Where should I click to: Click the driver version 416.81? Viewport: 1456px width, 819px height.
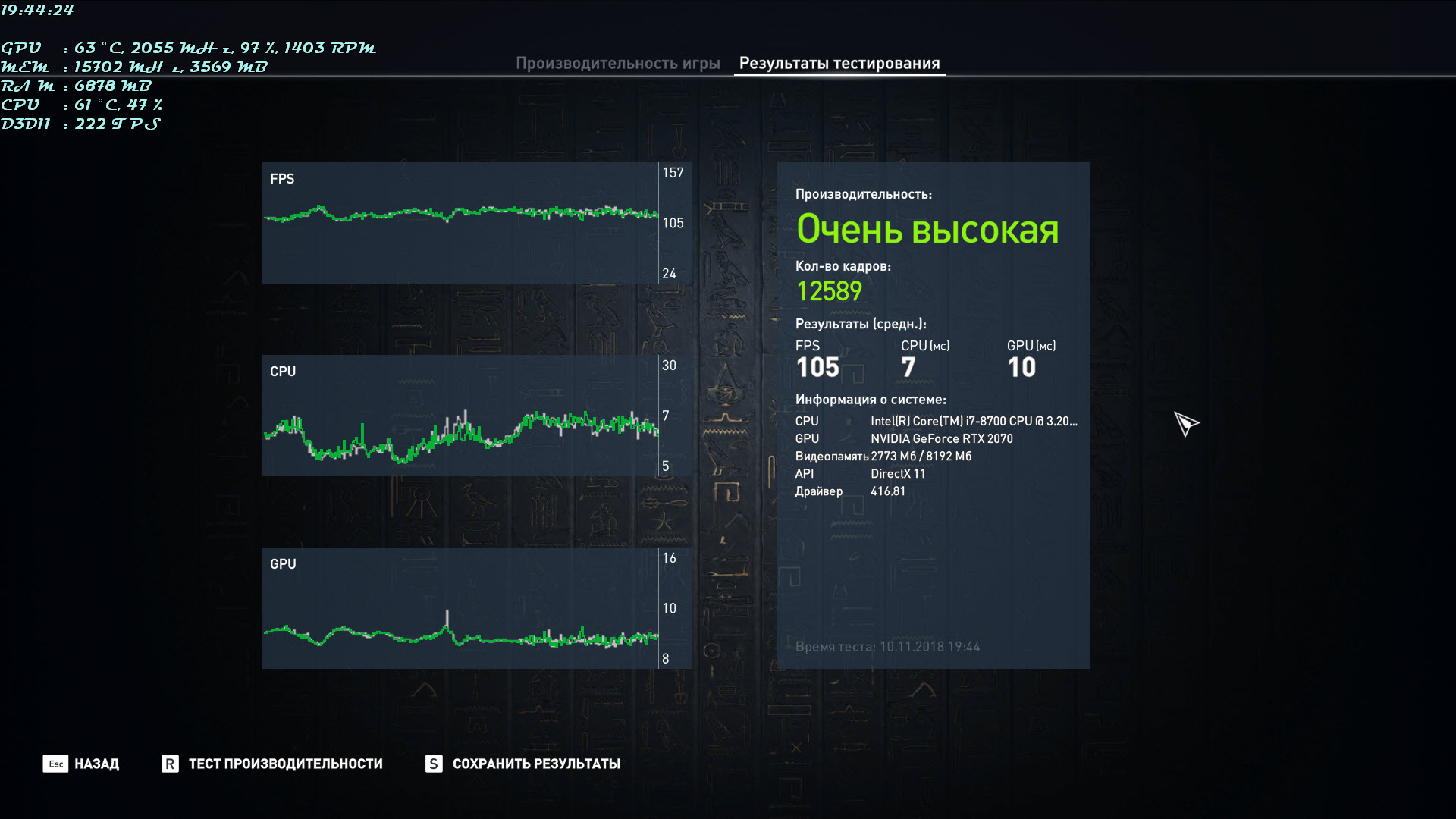pyautogui.click(x=888, y=491)
